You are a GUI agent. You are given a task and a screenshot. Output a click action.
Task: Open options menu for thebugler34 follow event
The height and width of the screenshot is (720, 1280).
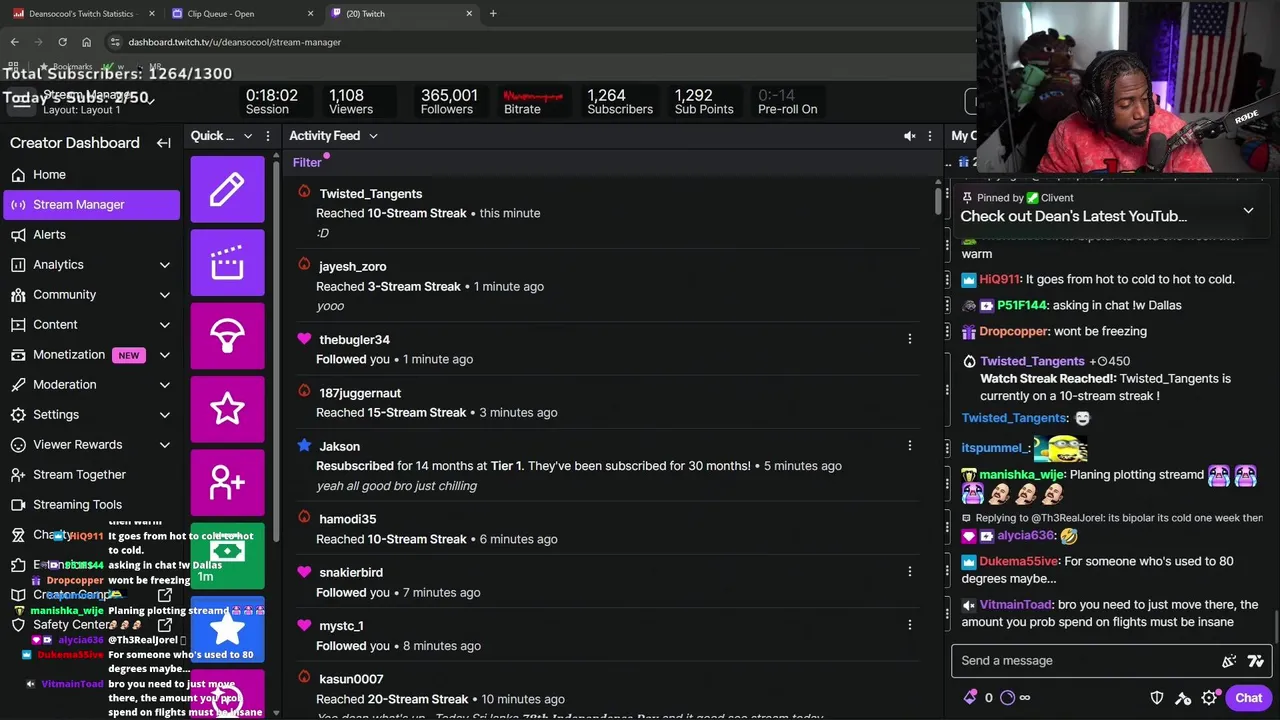909,339
